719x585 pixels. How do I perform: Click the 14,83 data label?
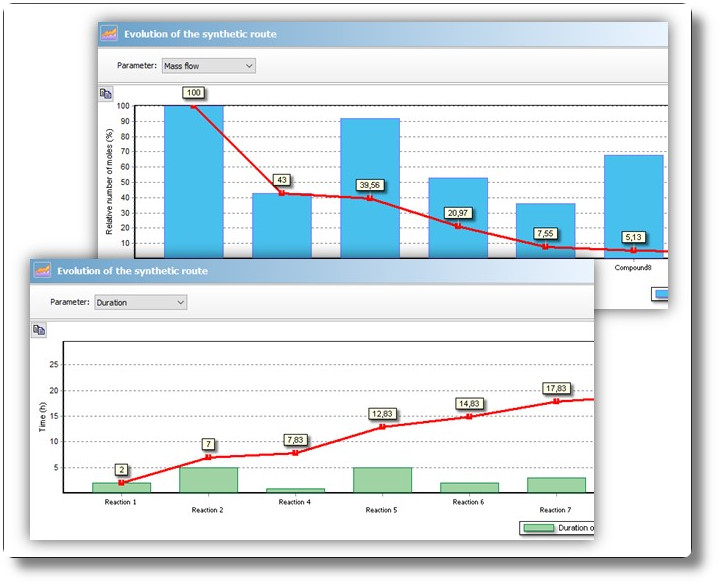pos(469,403)
